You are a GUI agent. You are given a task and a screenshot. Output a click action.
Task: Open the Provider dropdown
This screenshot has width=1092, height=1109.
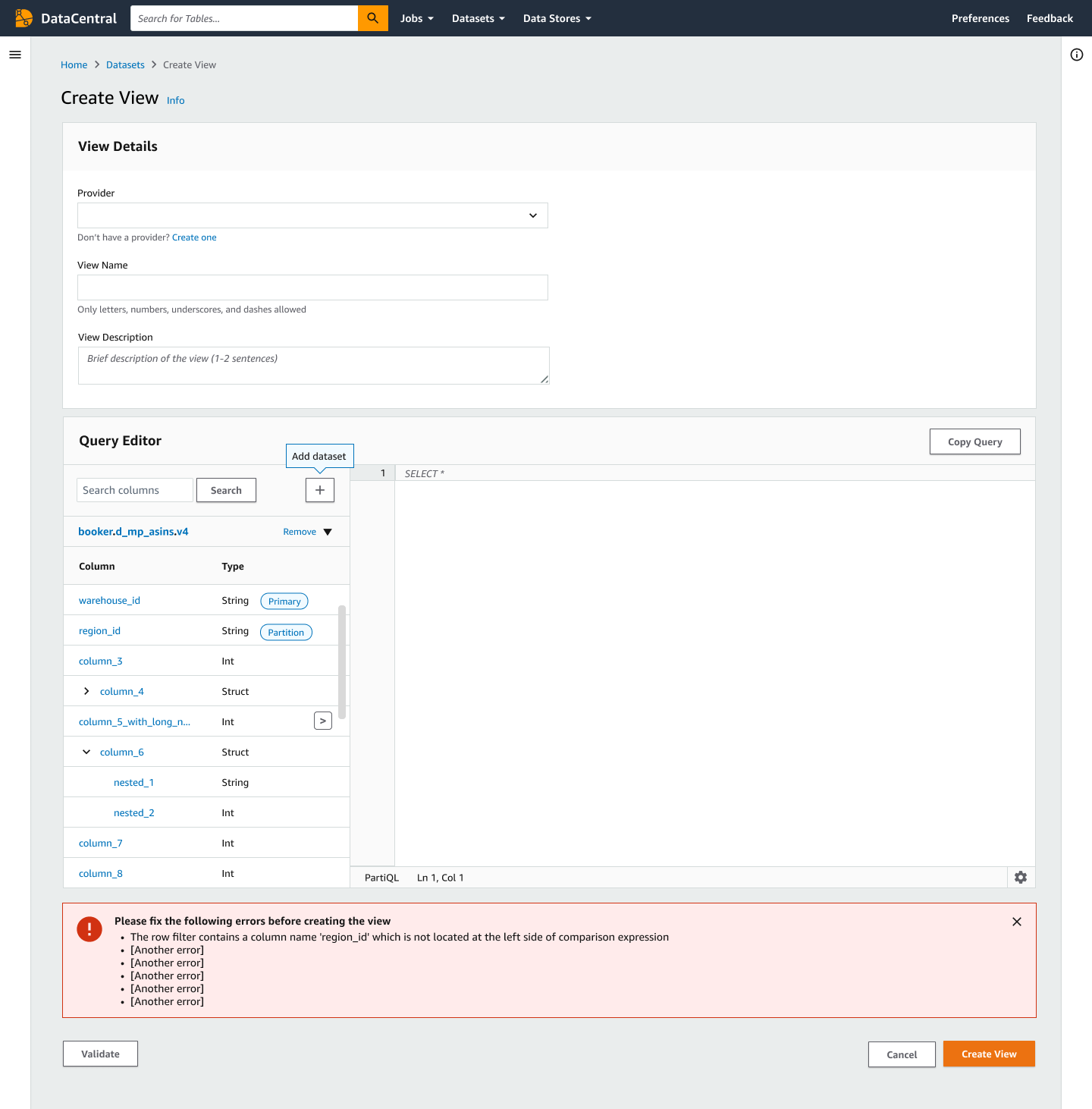pos(312,215)
